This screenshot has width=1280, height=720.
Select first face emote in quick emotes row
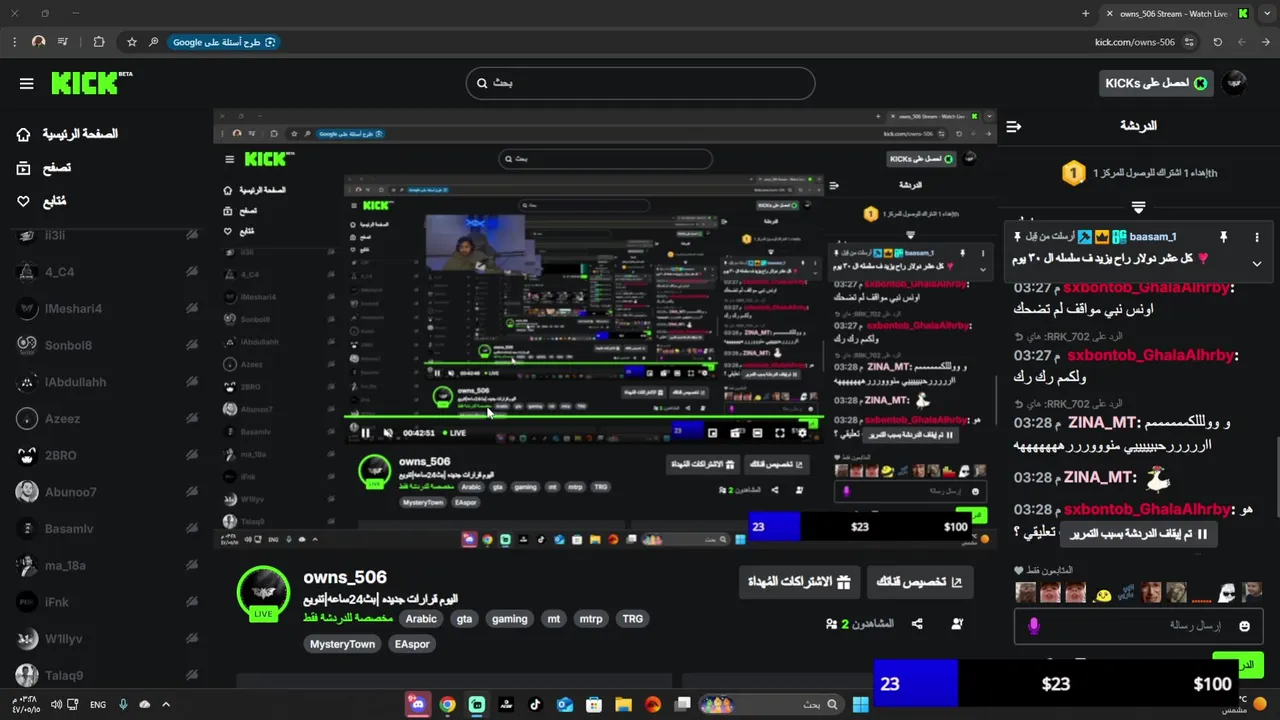tap(1026, 593)
